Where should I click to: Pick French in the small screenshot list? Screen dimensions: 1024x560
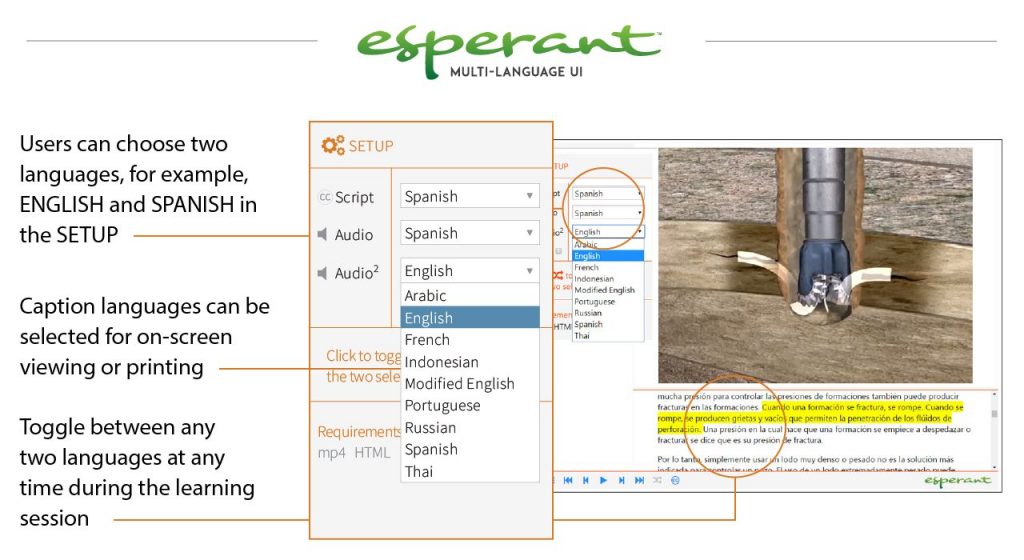pos(608,268)
